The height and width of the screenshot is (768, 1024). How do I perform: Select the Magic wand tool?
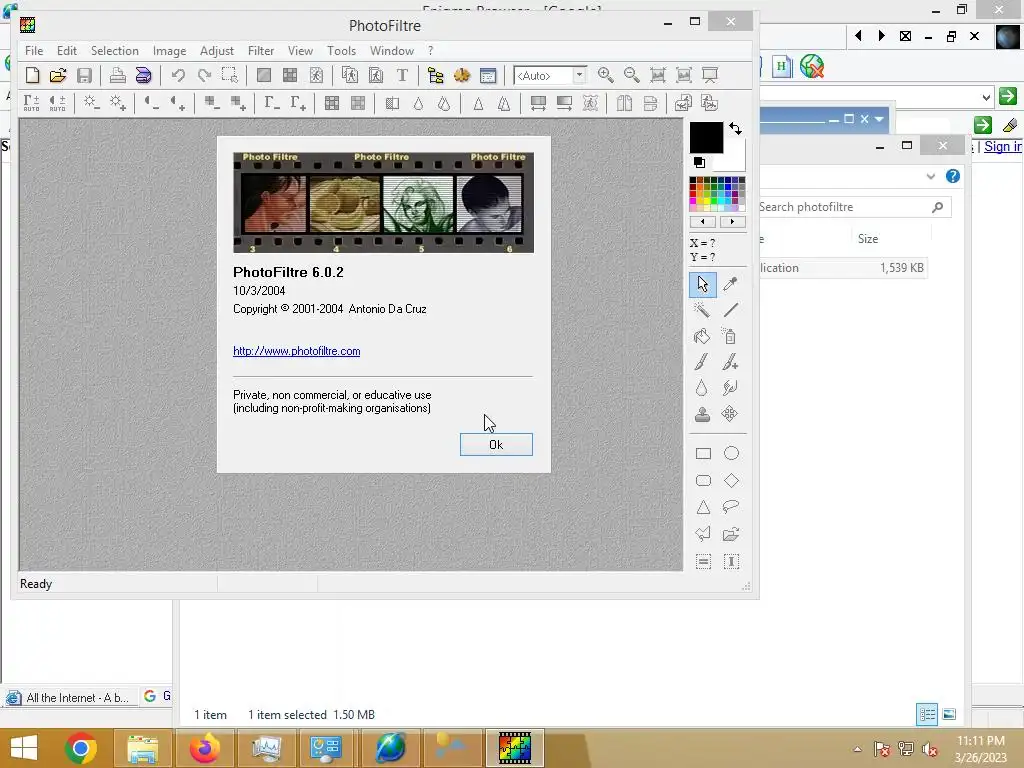click(x=703, y=310)
